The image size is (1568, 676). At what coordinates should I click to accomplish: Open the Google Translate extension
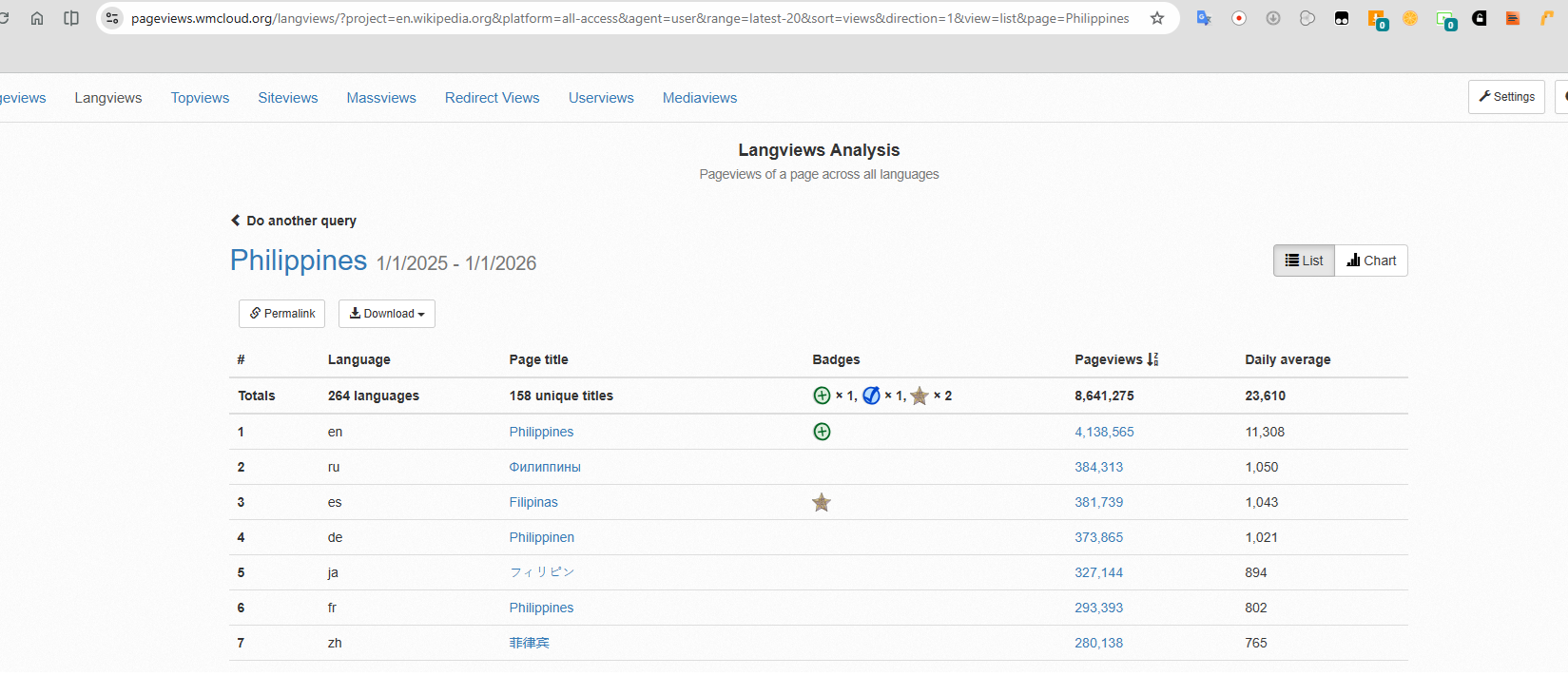[x=1204, y=18]
